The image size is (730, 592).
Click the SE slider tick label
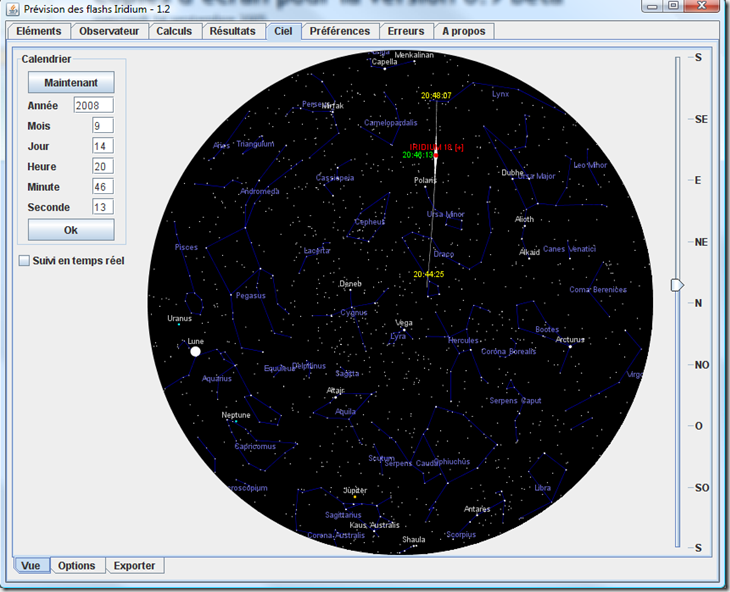701,119
